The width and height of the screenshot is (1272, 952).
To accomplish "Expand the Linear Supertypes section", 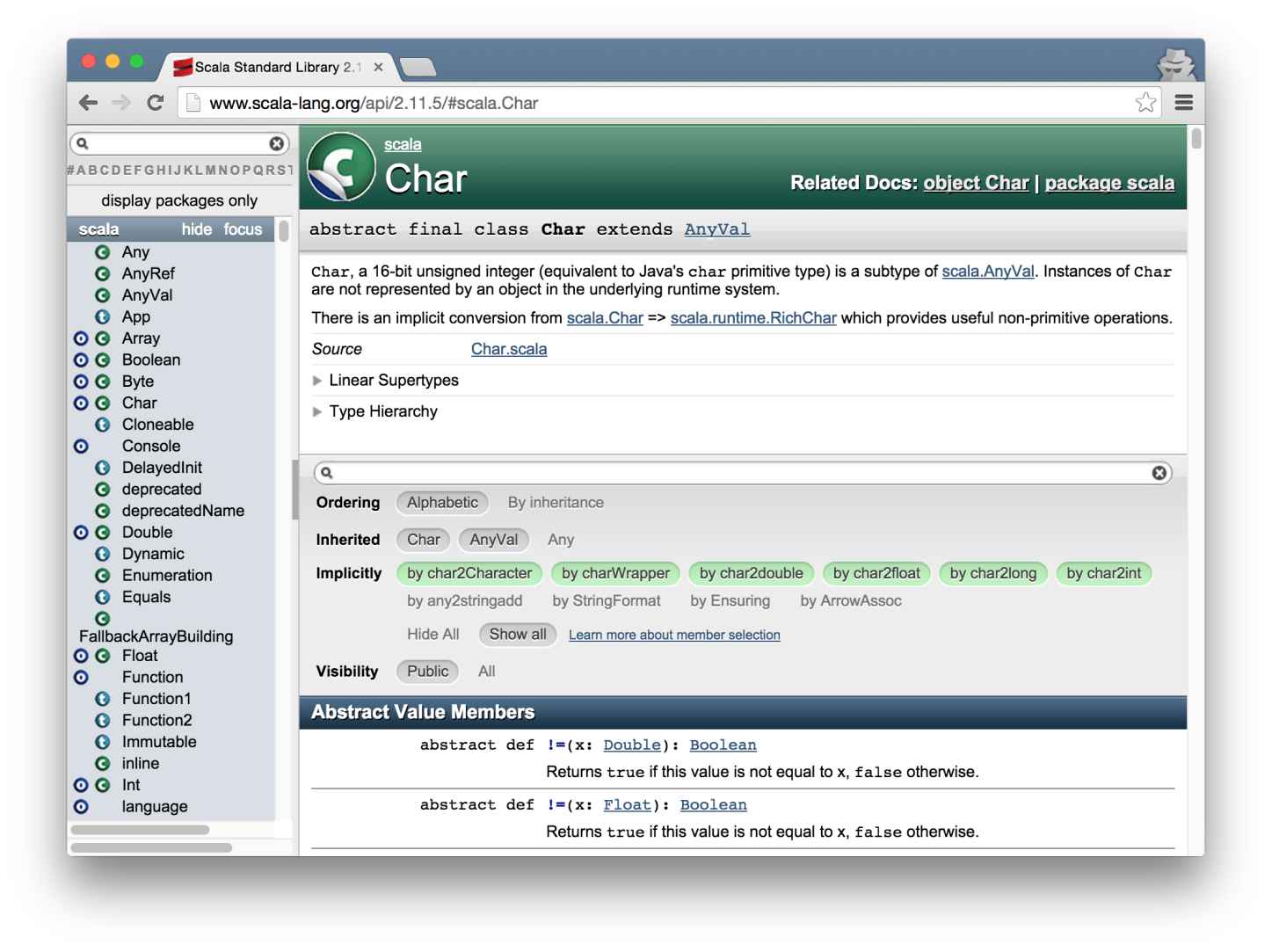I will pos(386,381).
